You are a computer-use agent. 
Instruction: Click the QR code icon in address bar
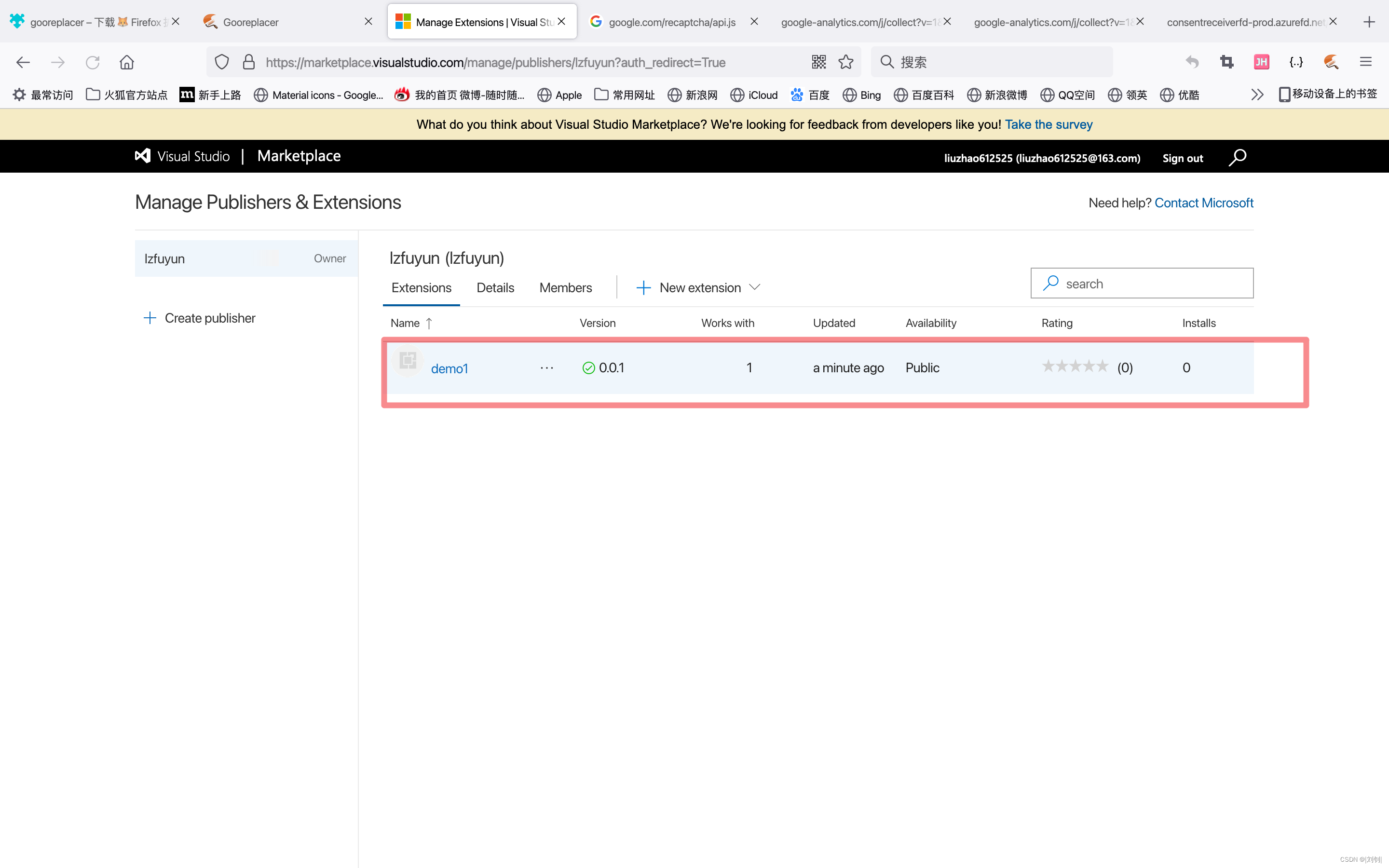tap(818, 62)
